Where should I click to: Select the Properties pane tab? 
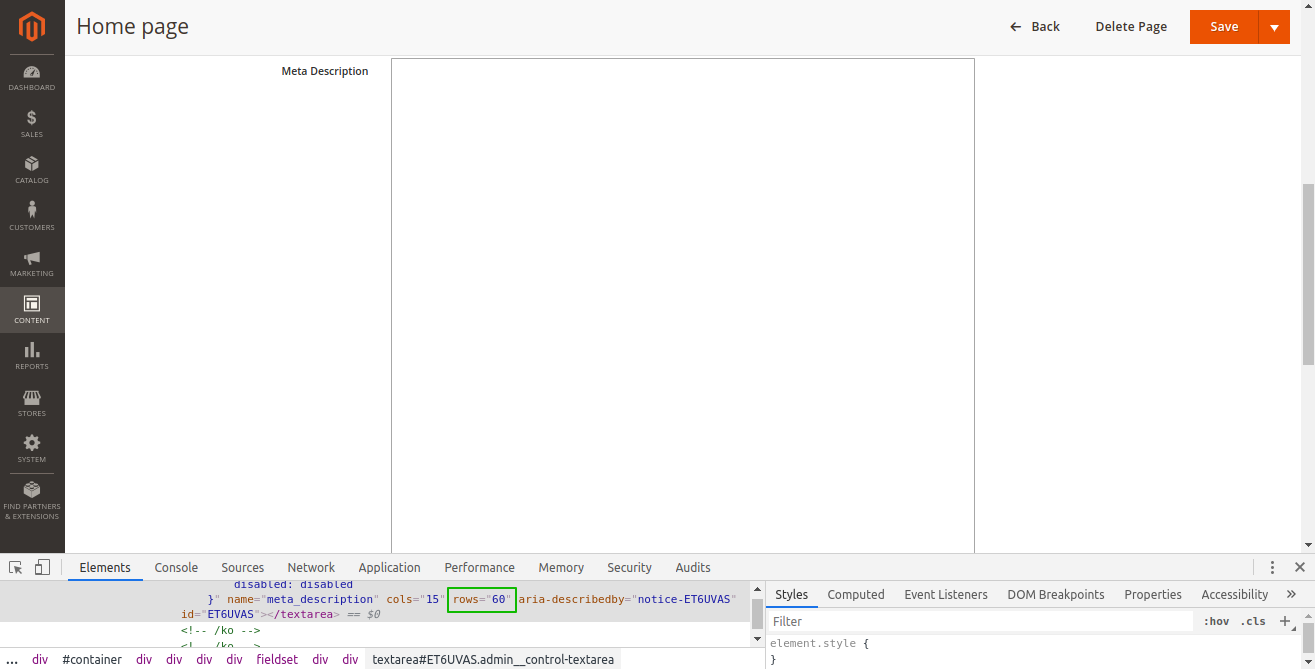click(1153, 594)
